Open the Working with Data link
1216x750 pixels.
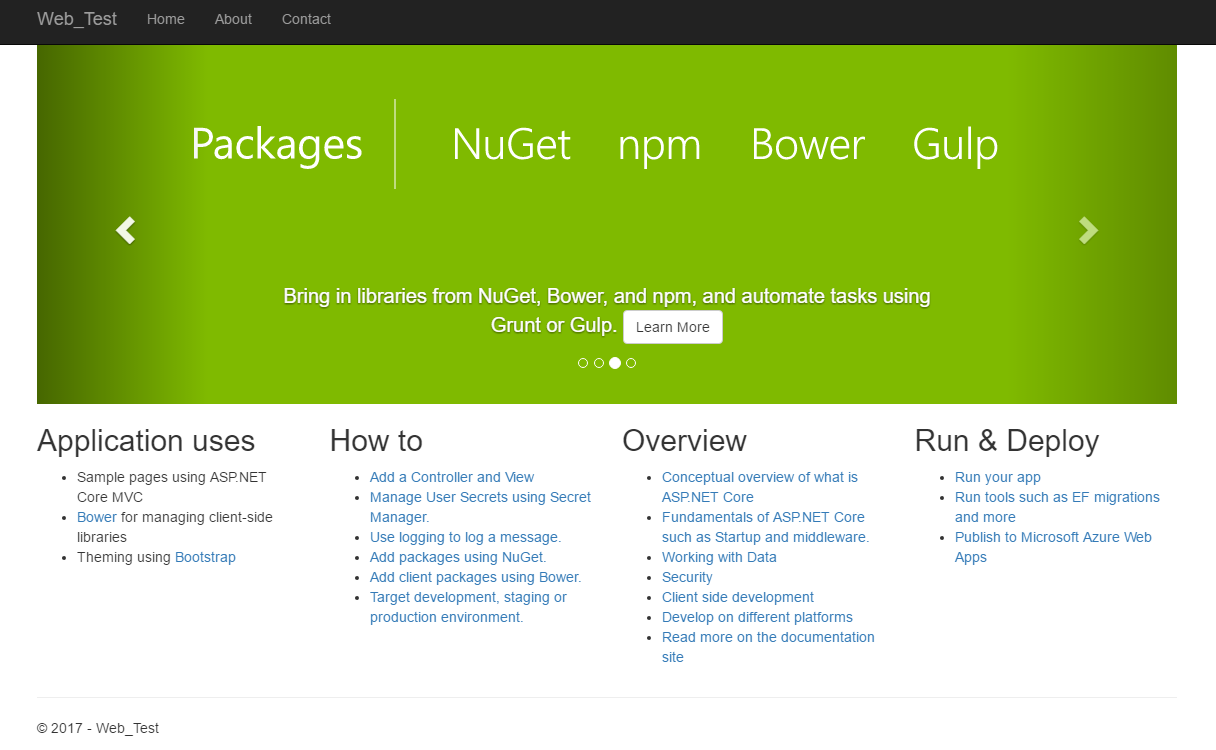(x=719, y=557)
